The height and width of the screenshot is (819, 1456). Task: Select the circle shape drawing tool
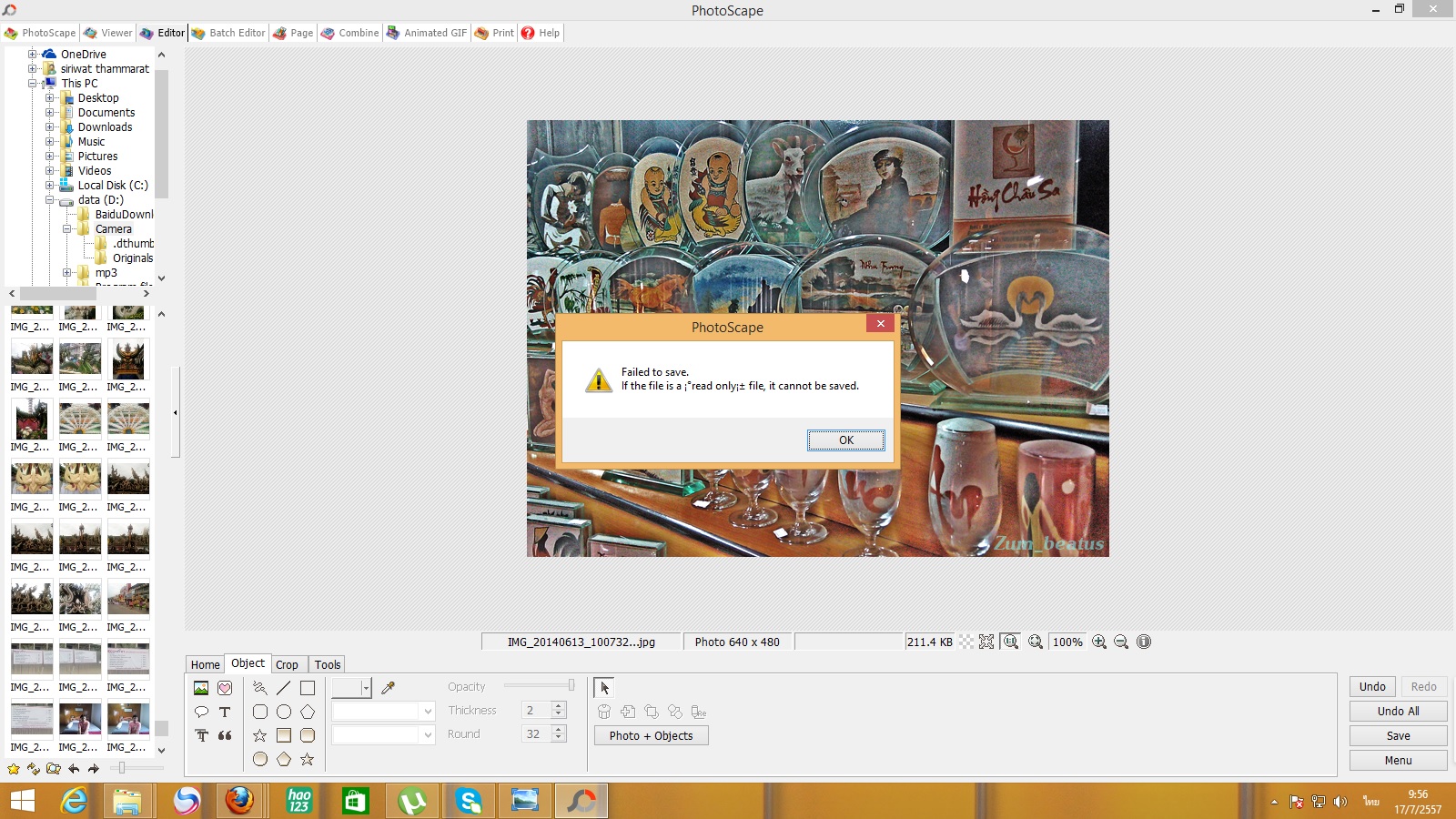[x=284, y=712]
